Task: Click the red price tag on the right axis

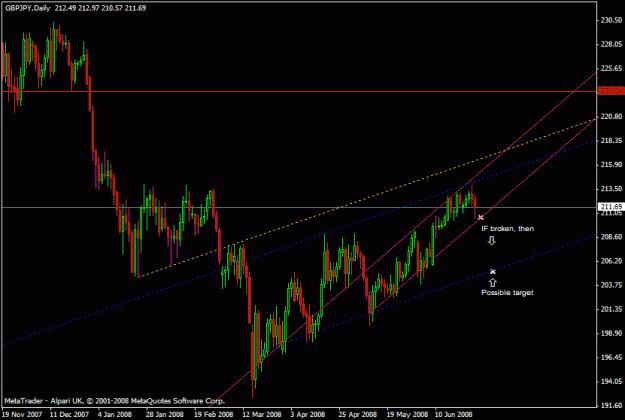Action: tap(611, 91)
